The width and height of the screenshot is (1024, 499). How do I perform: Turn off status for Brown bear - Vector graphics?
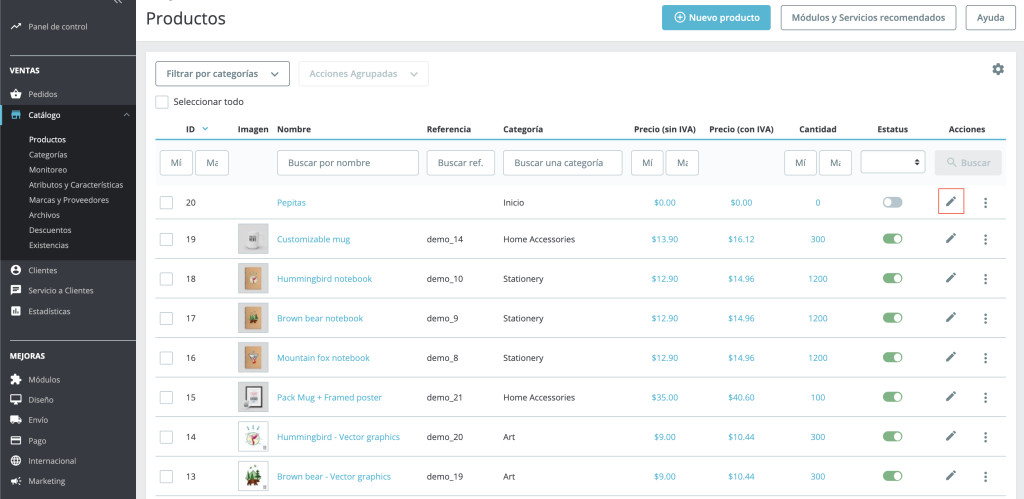pos(892,476)
